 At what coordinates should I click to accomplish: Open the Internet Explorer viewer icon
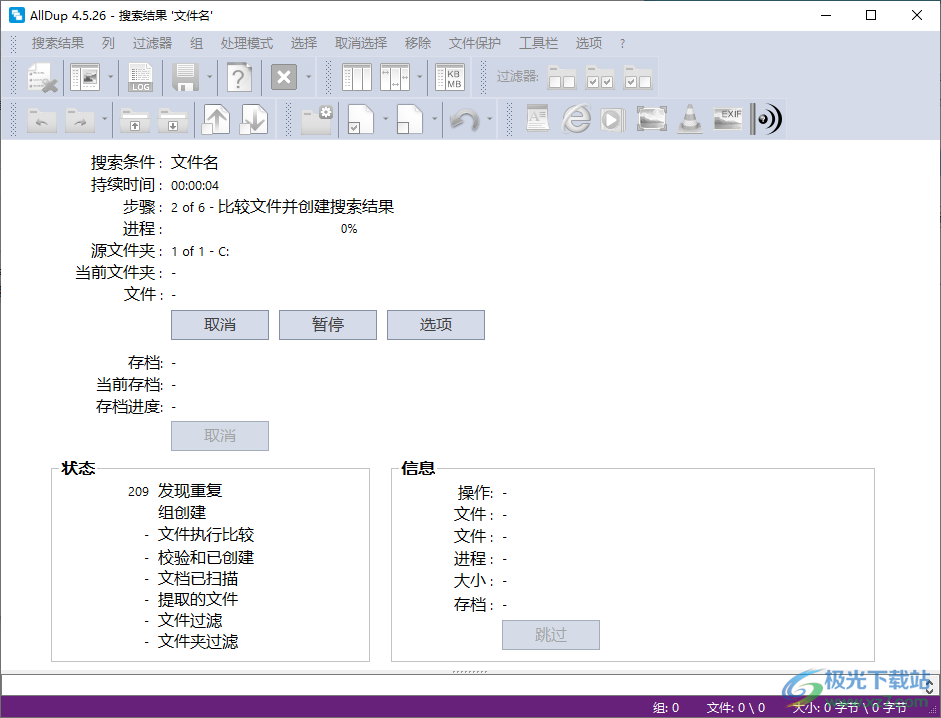click(576, 118)
